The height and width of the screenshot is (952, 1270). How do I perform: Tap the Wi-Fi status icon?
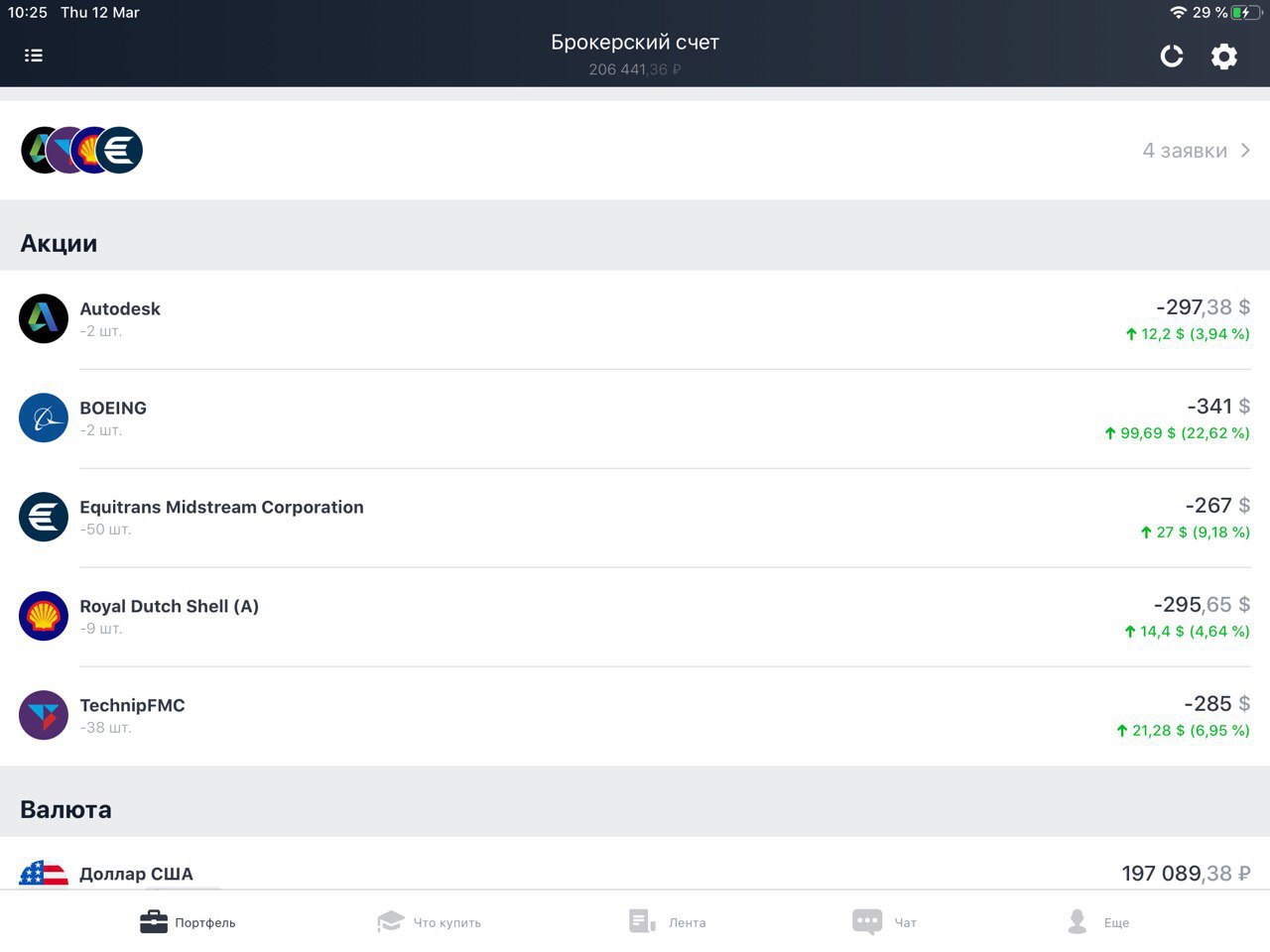[x=1178, y=13]
